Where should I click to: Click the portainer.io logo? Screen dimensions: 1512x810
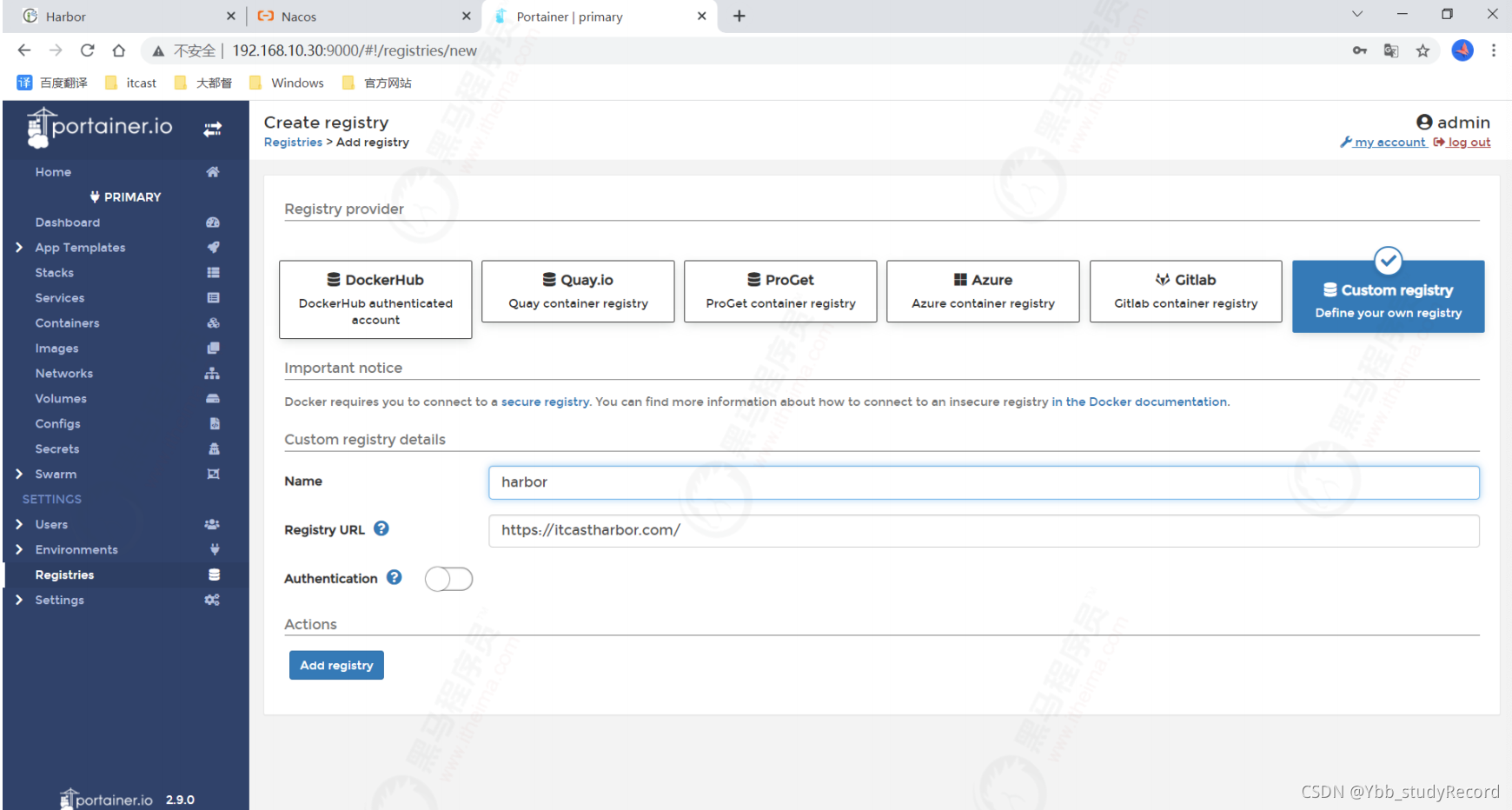(99, 128)
